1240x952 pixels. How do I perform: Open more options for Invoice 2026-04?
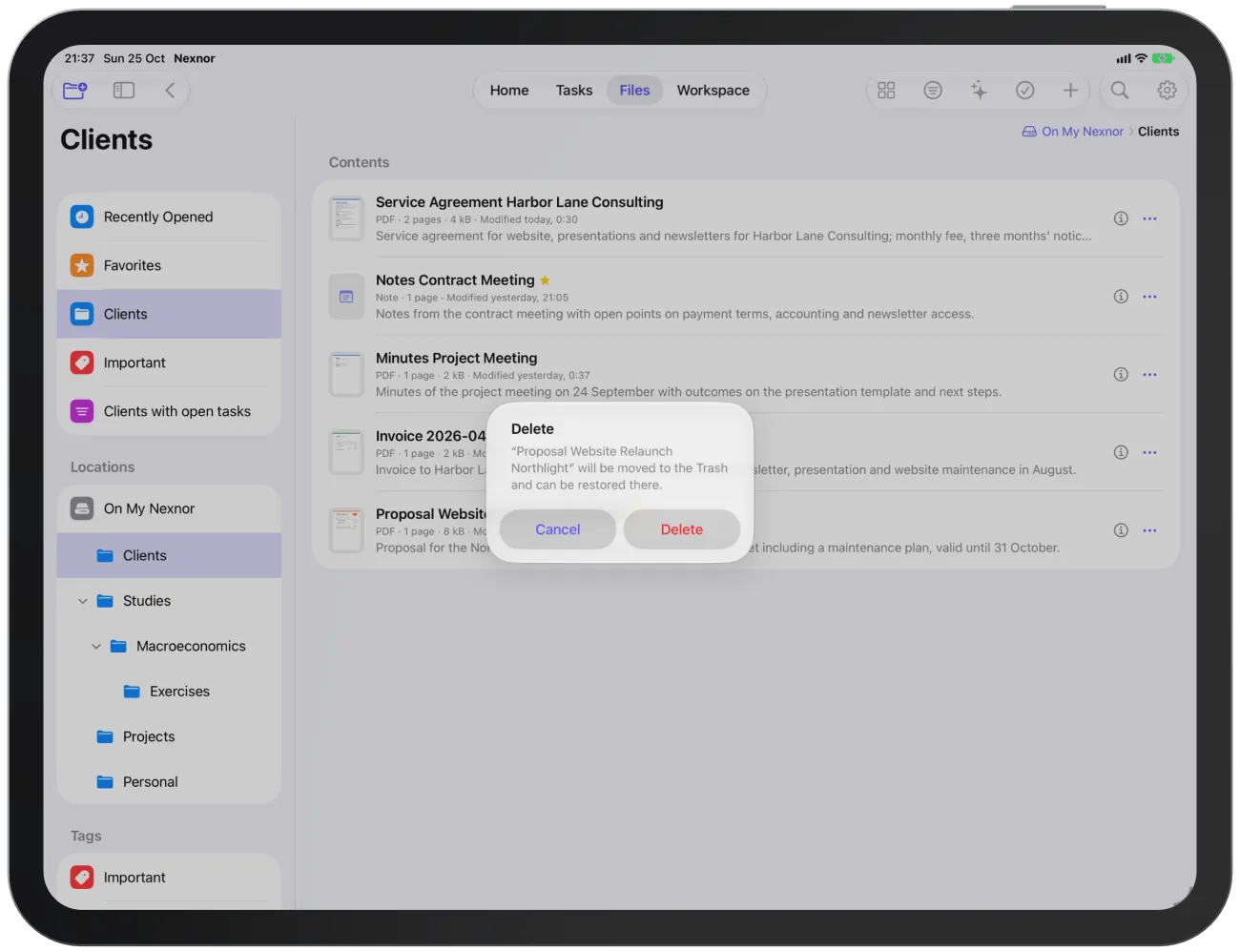[1150, 452]
